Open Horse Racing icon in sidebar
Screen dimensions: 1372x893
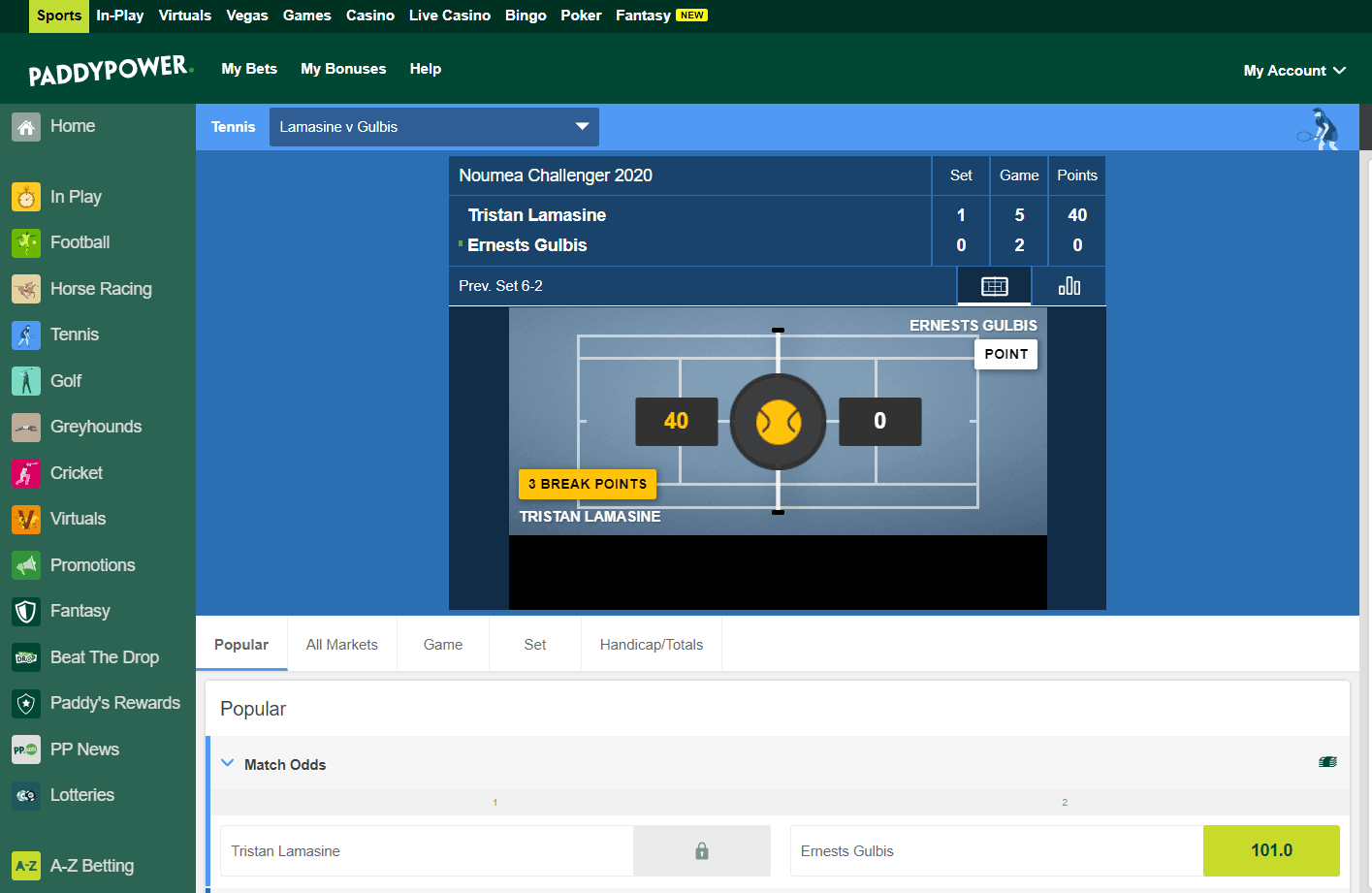26,289
